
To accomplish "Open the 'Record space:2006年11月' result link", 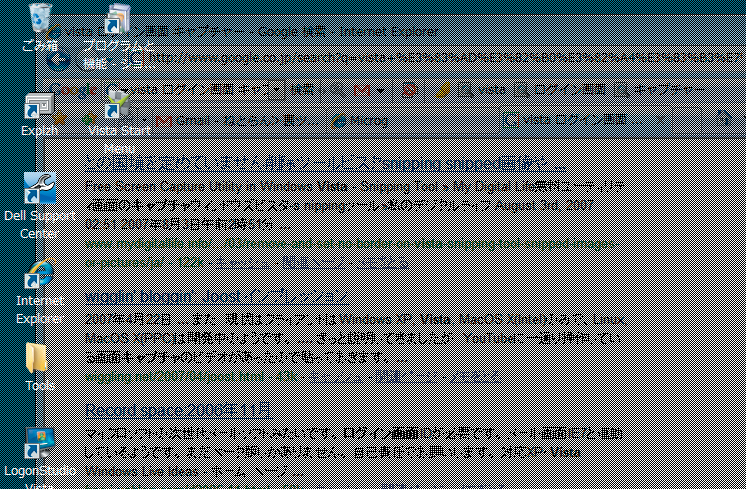I will coord(179,410).
